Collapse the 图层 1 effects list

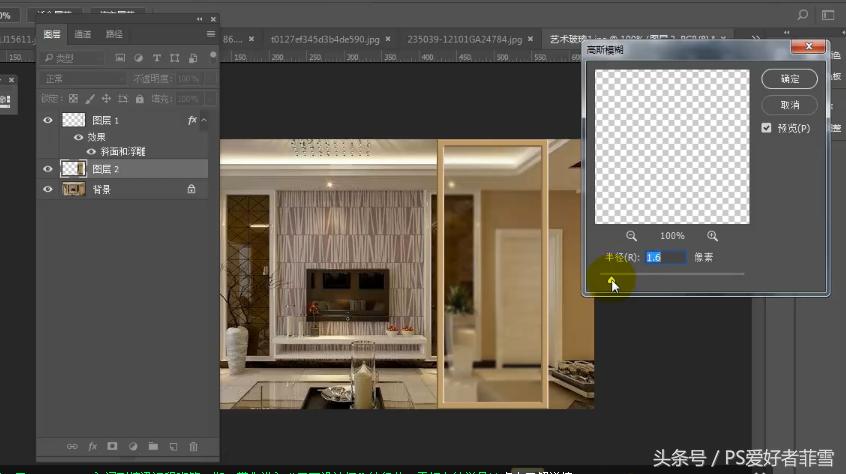(x=204, y=120)
